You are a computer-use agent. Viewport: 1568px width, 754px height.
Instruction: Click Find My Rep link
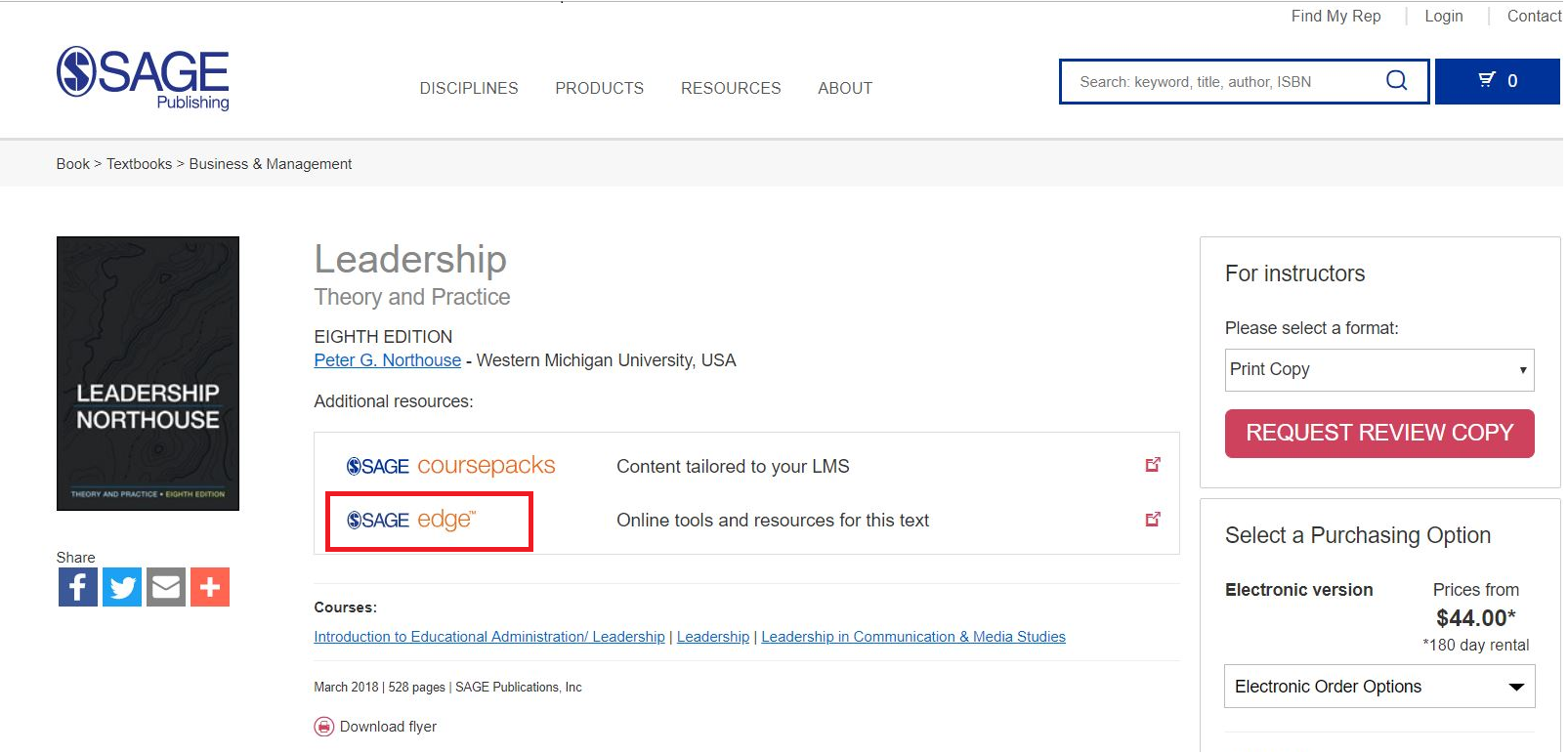(1335, 16)
